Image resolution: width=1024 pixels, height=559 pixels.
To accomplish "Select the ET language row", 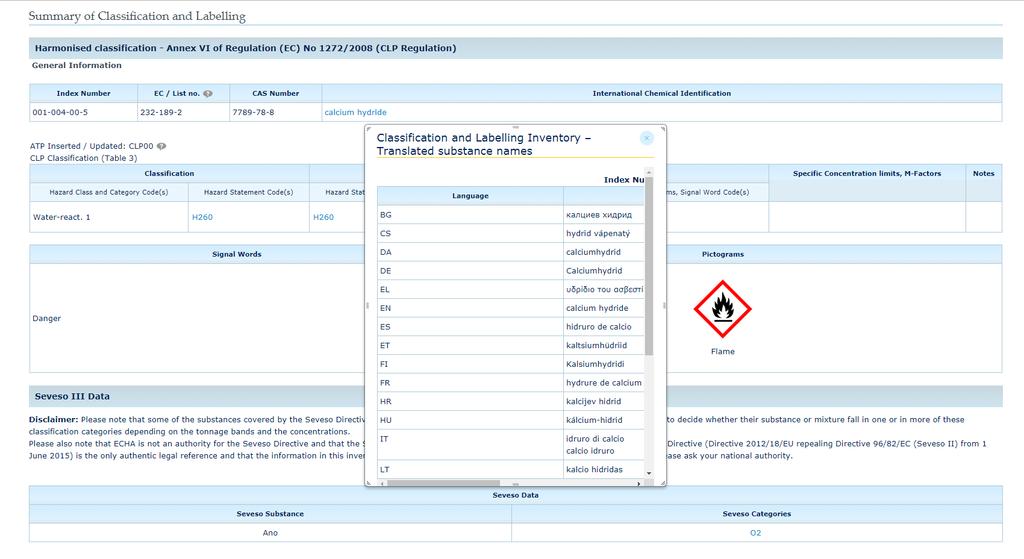I will point(511,345).
